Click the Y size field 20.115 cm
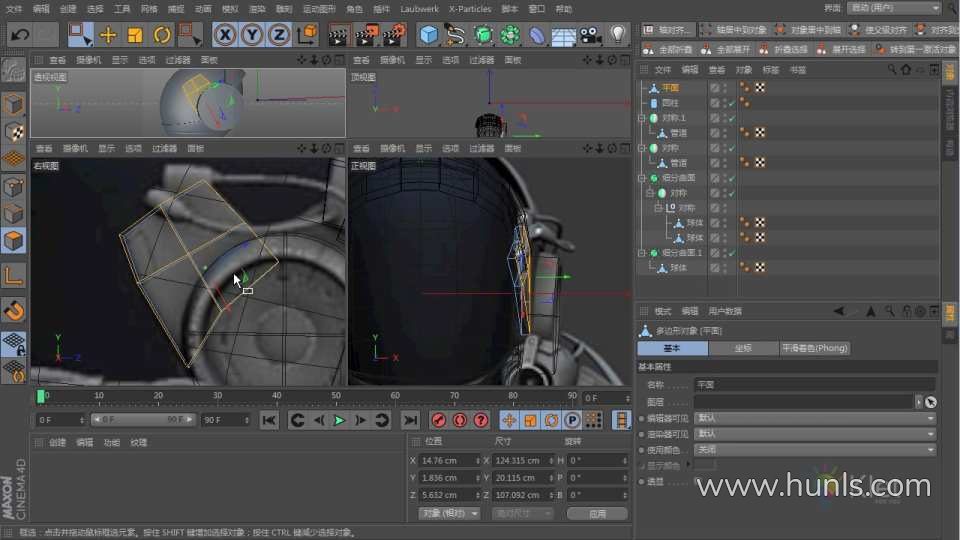Image resolution: width=960 pixels, height=540 pixels. click(x=523, y=478)
